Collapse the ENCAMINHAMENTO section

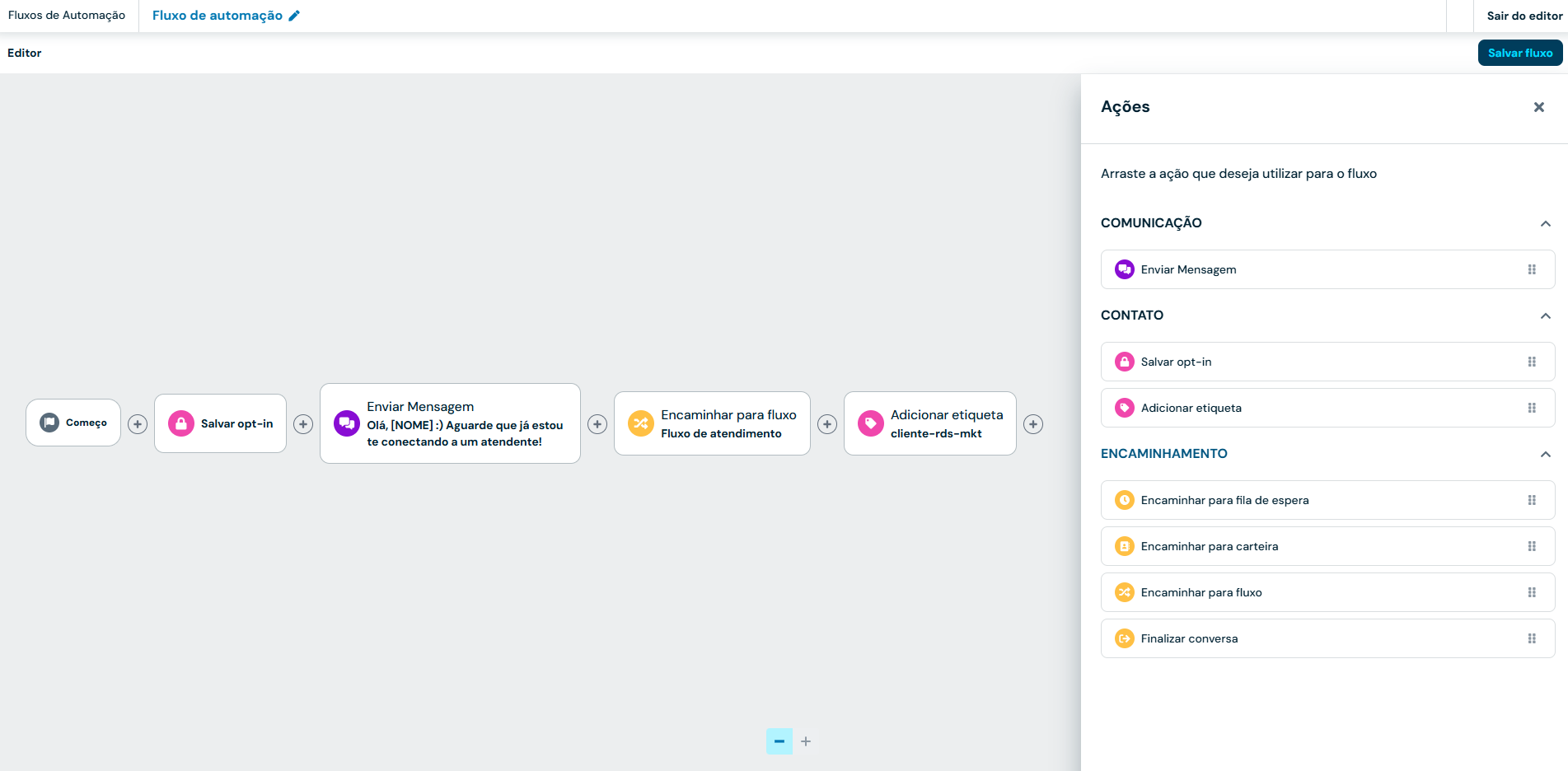[x=1545, y=454]
